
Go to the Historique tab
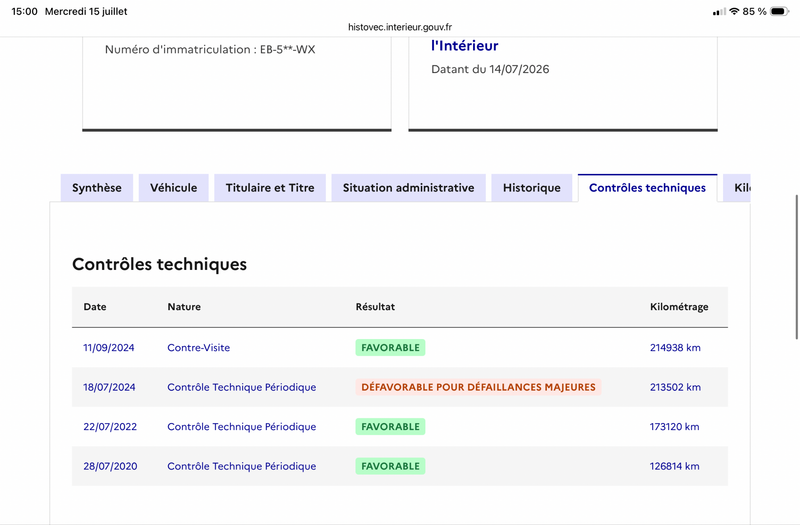532,188
